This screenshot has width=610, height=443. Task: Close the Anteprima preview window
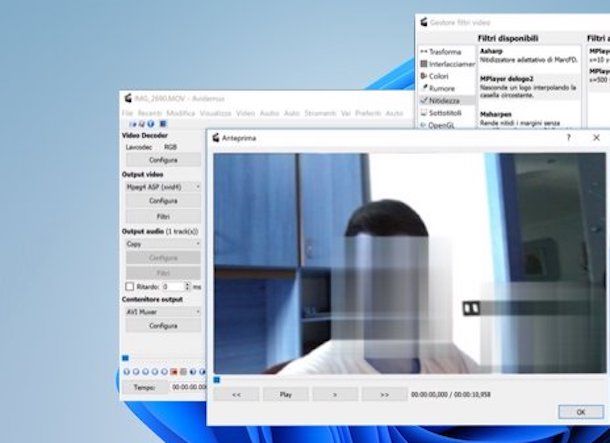tap(596, 138)
